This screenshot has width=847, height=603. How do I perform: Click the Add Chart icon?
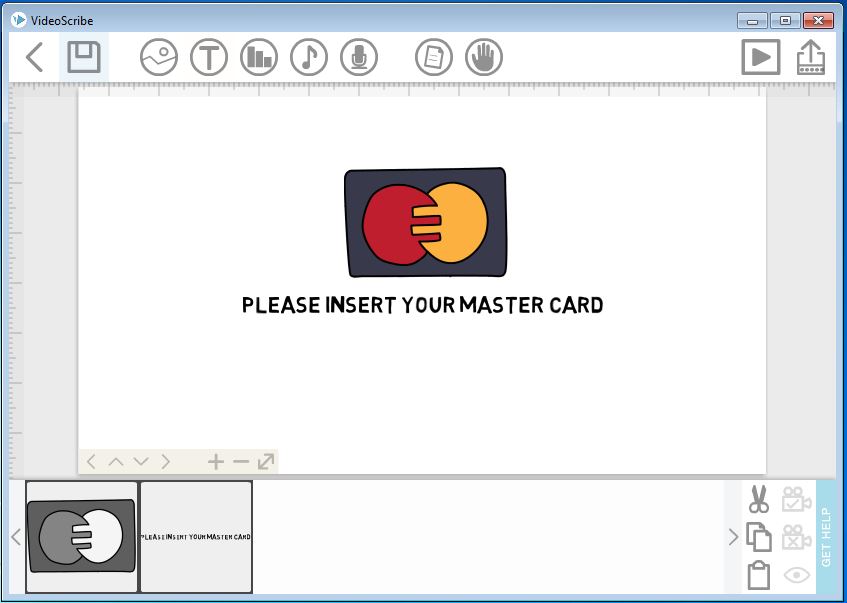pos(258,57)
